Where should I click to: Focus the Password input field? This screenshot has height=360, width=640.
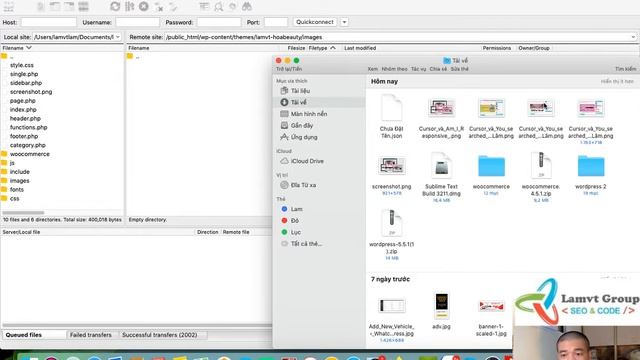point(219,22)
